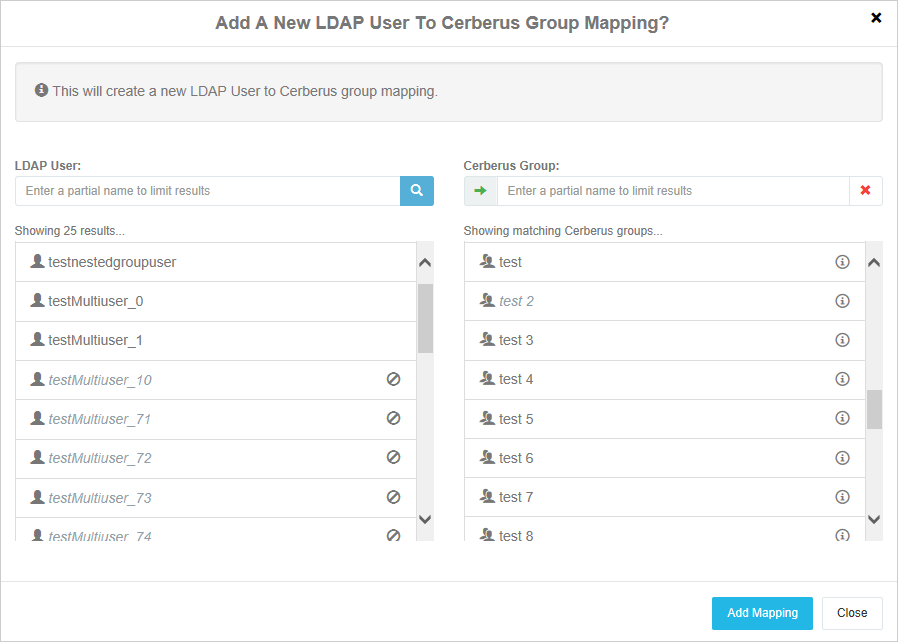The height and width of the screenshot is (642, 898).
Task: Open info icon for group test 3
Action: pyautogui.click(x=842, y=340)
